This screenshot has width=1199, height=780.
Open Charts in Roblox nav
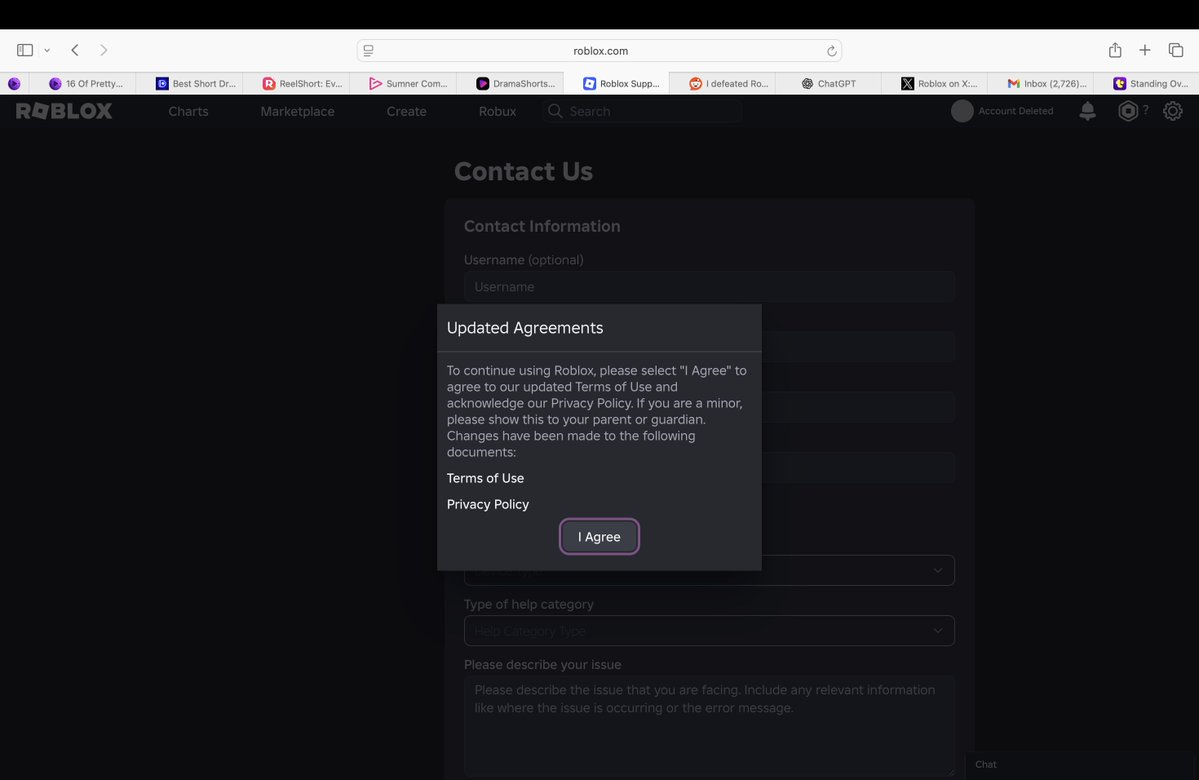point(188,111)
